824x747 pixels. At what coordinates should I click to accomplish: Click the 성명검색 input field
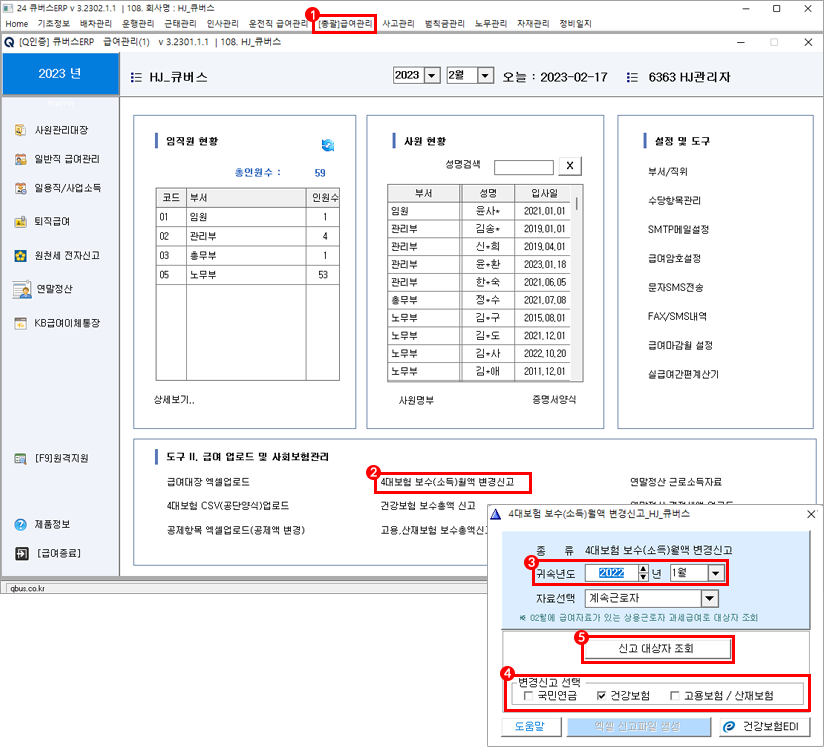[x=524, y=167]
